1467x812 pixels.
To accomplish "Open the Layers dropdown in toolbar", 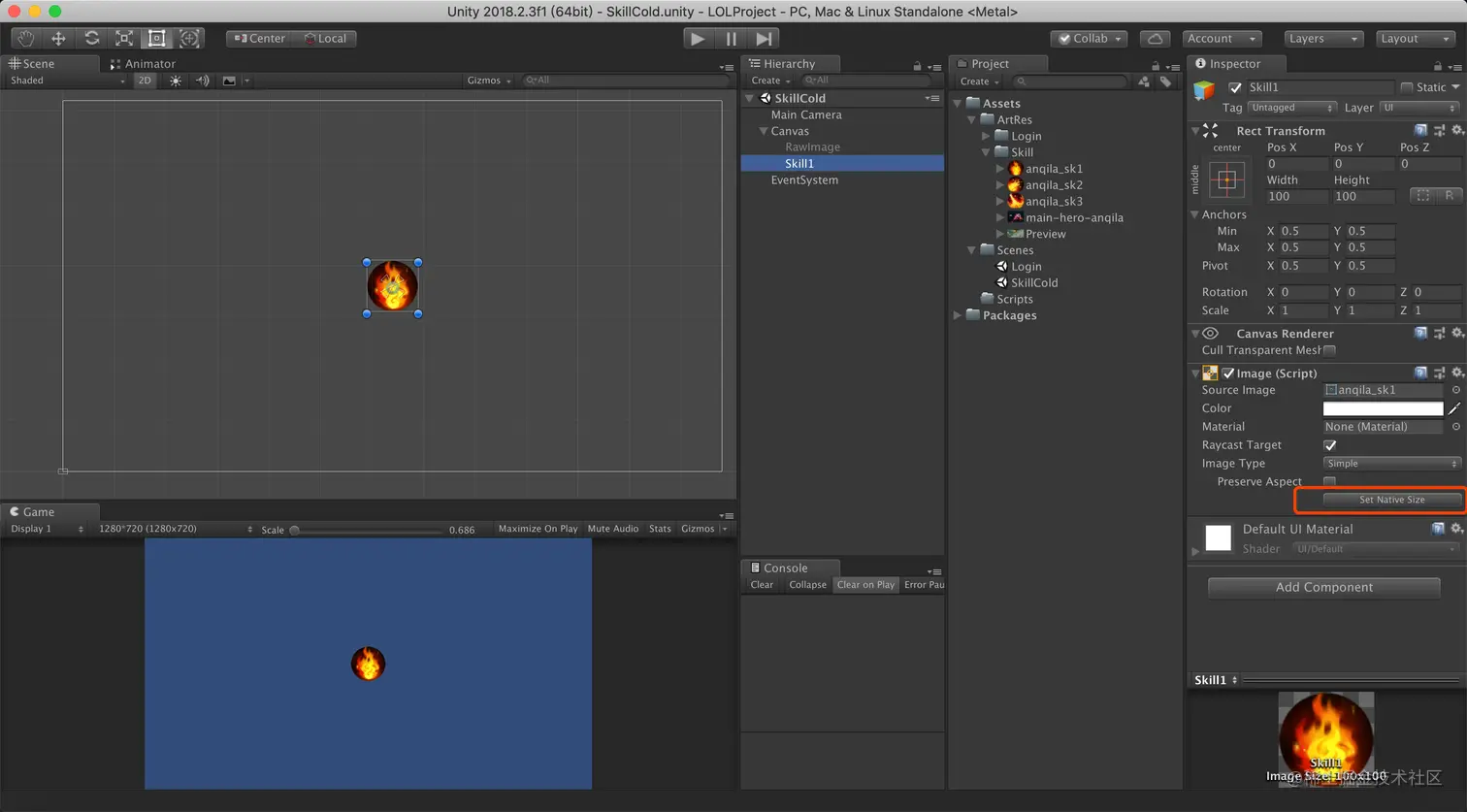I will [x=1322, y=39].
